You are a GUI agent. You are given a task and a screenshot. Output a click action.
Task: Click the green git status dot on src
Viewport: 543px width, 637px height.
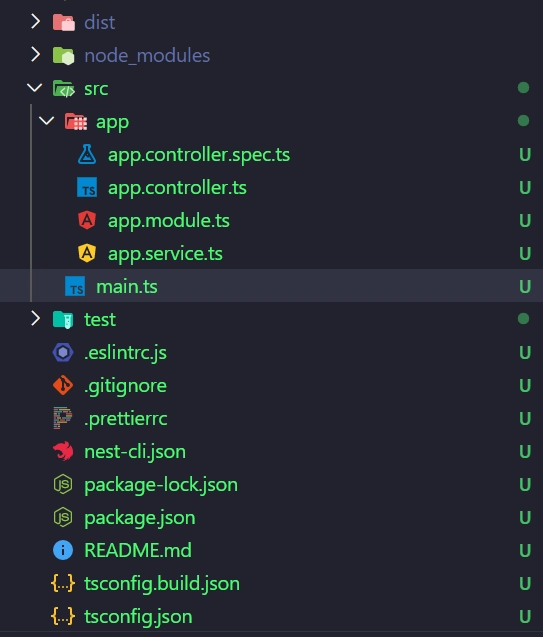tap(524, 88)
